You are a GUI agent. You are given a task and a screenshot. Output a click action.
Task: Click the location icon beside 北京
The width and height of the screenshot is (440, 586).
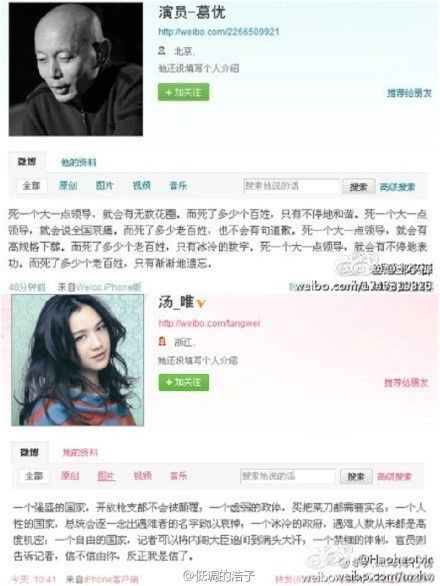pos(162,50)
